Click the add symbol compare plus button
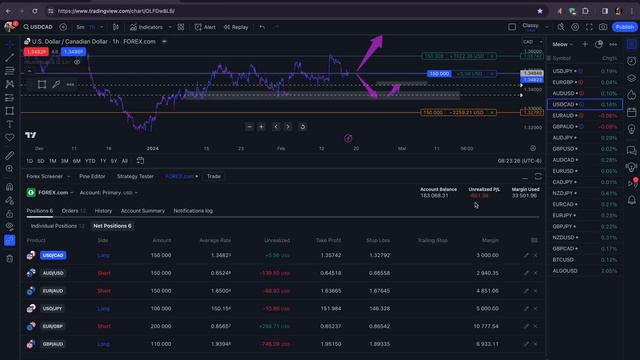 pos(63,27)
